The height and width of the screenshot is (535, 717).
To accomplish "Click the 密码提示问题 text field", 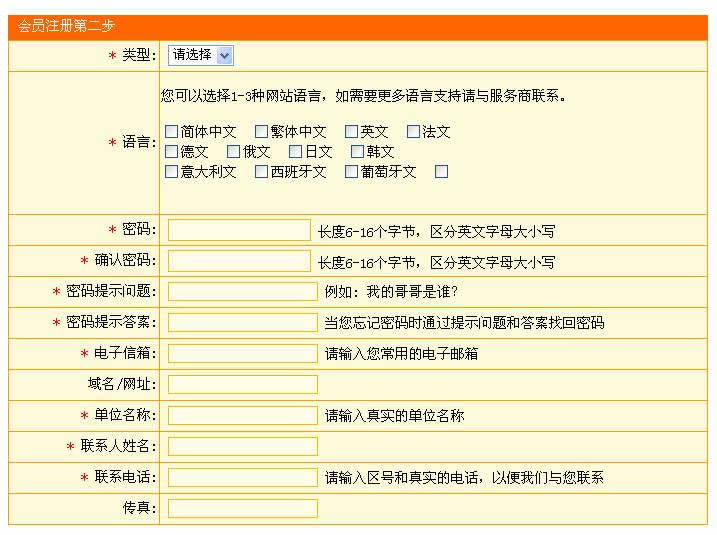I will point(242,292).
